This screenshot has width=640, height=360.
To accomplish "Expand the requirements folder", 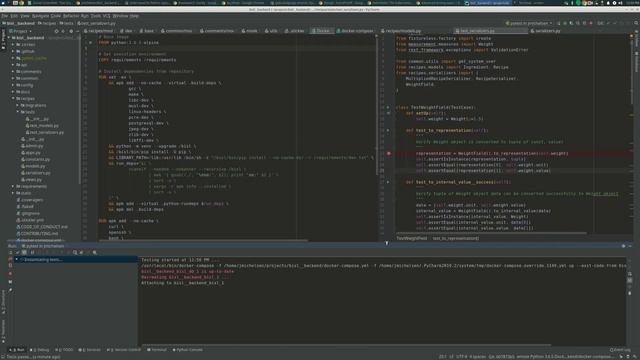I will [x=13, y=186].
